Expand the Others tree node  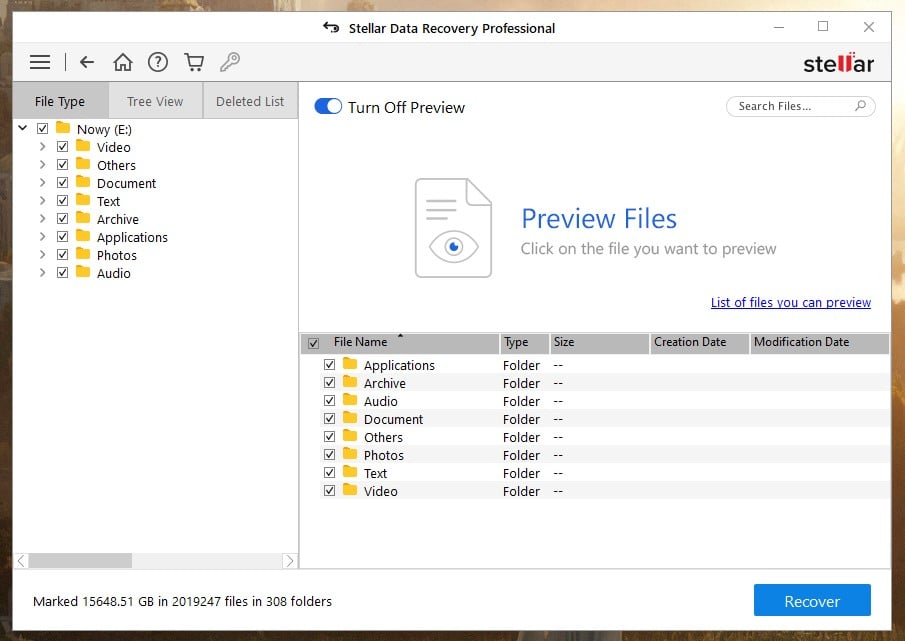click(42, 164)
